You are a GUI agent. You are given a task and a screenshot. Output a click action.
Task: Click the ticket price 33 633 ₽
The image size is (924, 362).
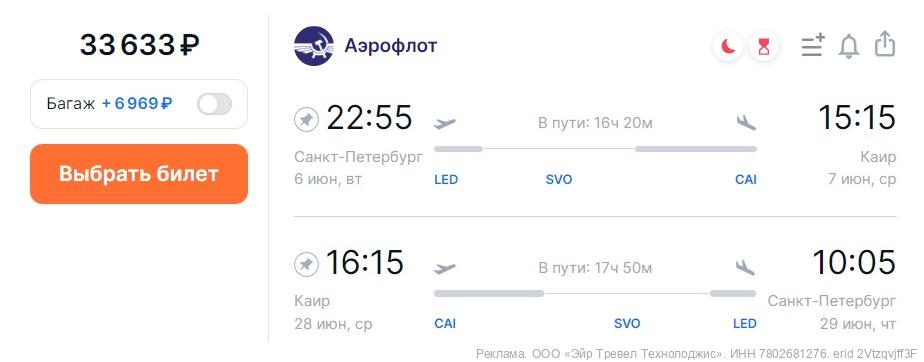(x=140, y=45)
